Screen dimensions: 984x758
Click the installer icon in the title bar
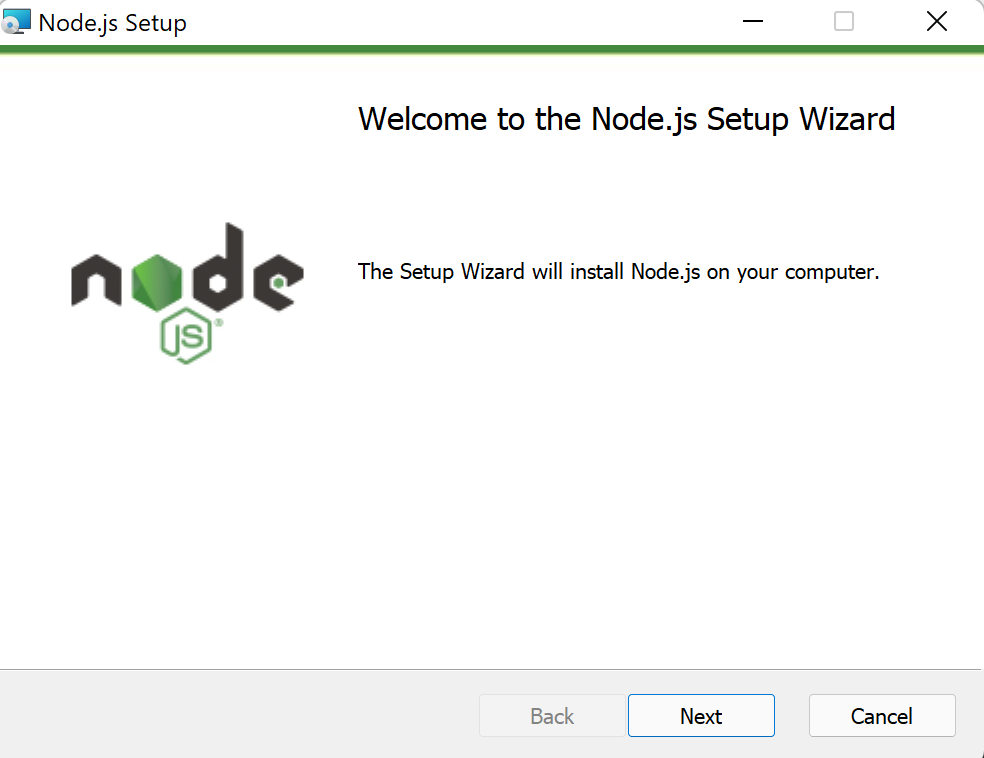click(17, 22)
